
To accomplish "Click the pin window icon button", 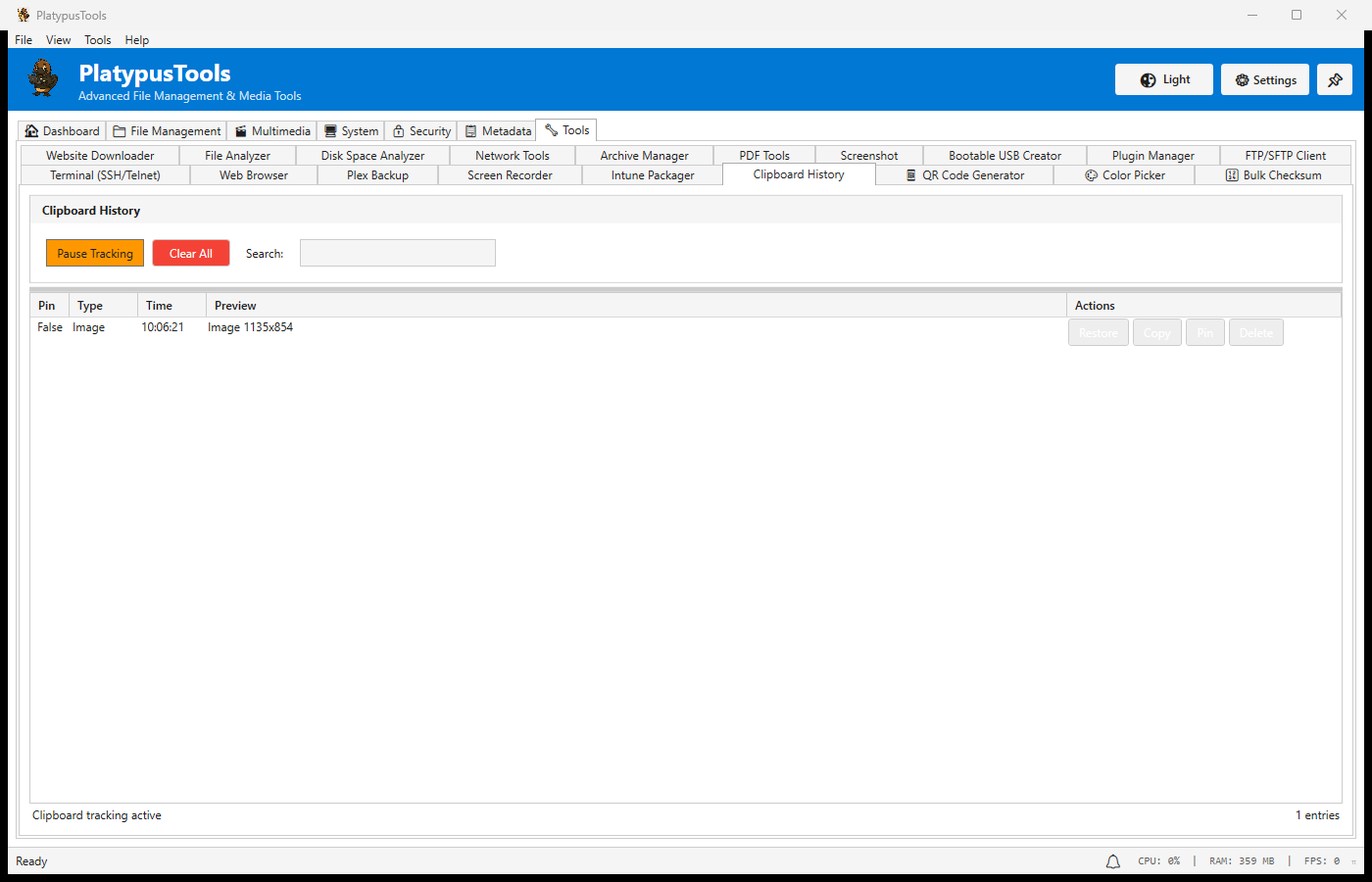I will [1334, 80].
